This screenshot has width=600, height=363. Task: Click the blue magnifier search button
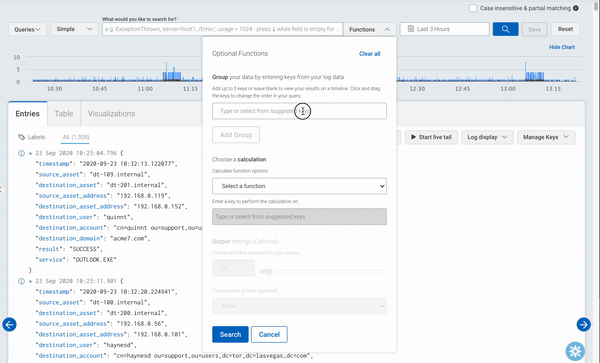(x=505, y=29)
